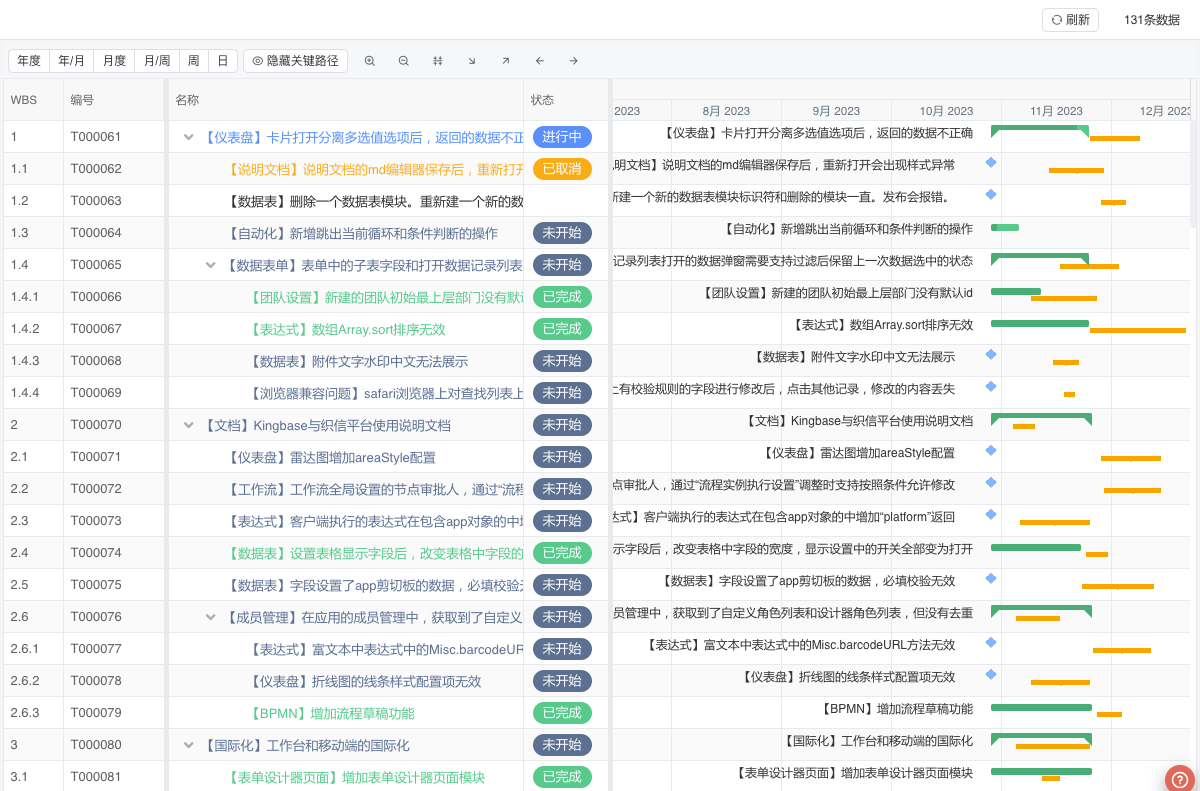Click the down-right diagonal arrow icon
Screen dimensions: 1200x791
tap(472, 61)
